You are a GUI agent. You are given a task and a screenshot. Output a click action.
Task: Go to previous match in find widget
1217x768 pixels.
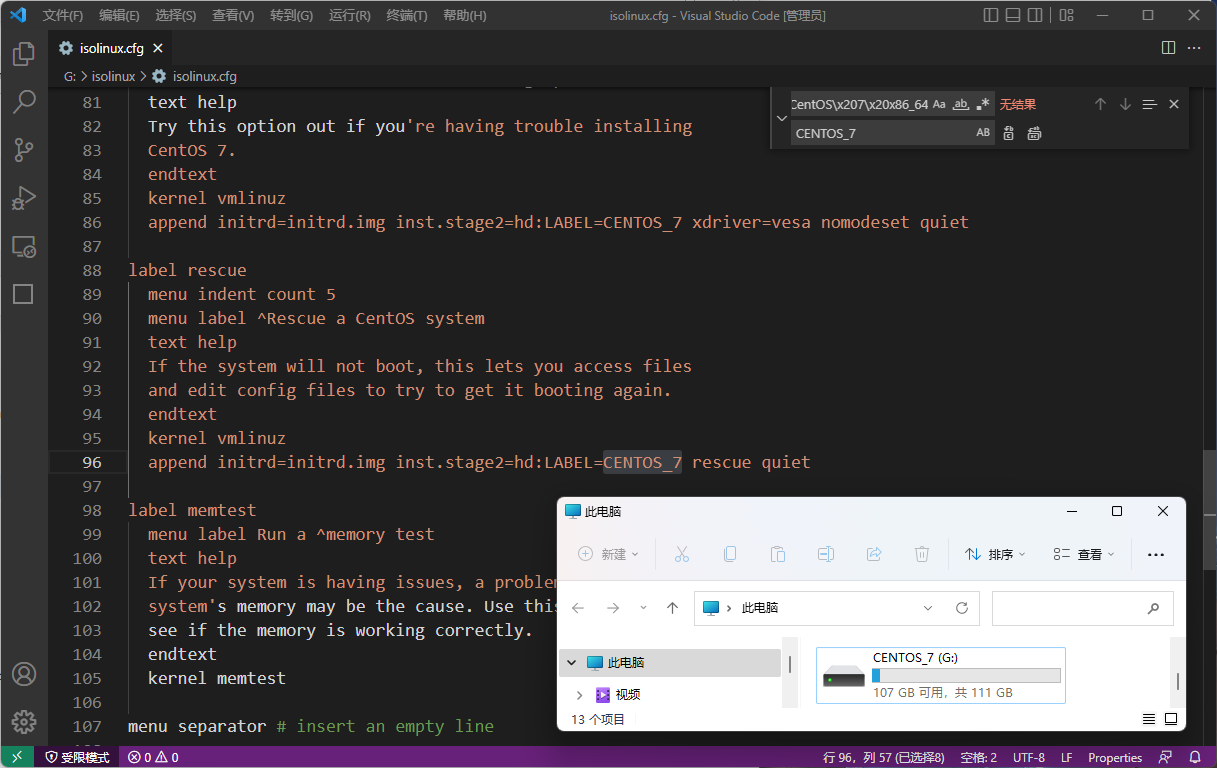pos(1100,104)
